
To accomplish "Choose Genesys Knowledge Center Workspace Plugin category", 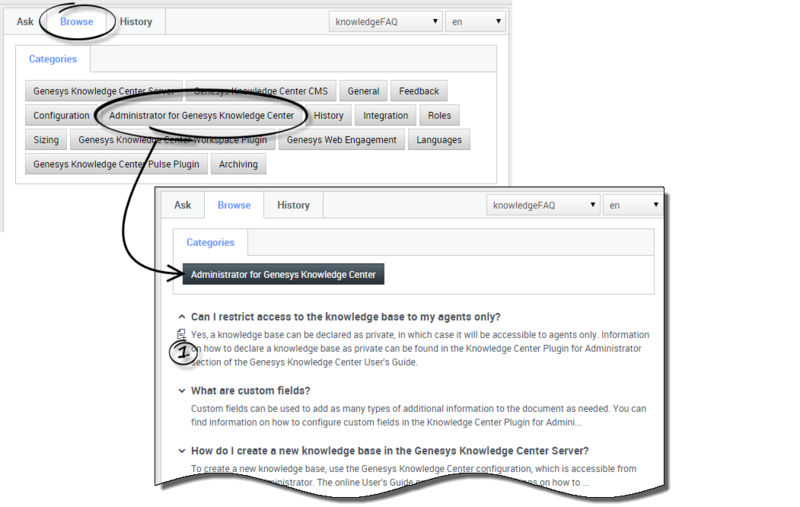I will click(172, 140).
